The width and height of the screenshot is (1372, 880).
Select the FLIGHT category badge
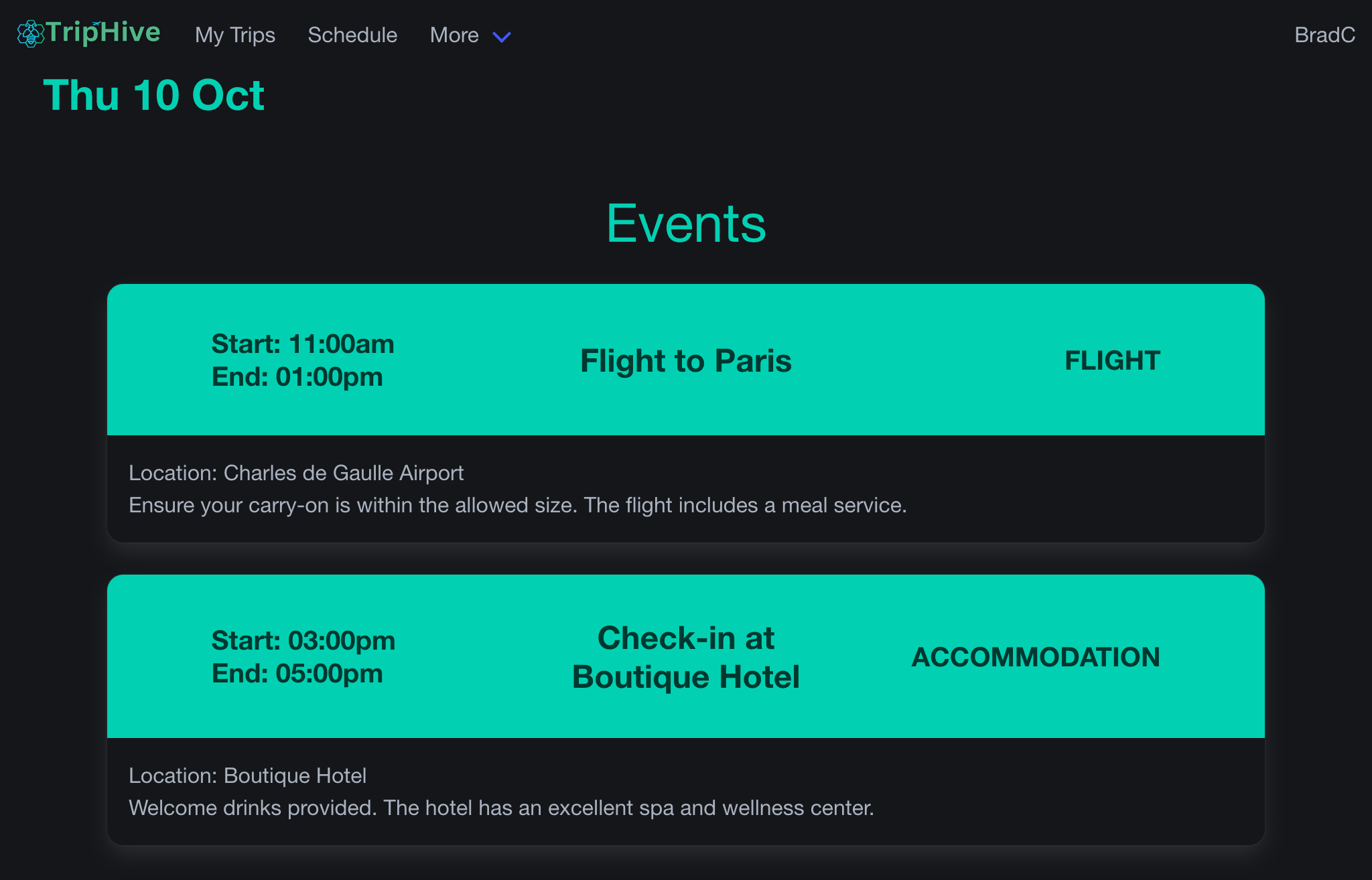click(1112, 360)
